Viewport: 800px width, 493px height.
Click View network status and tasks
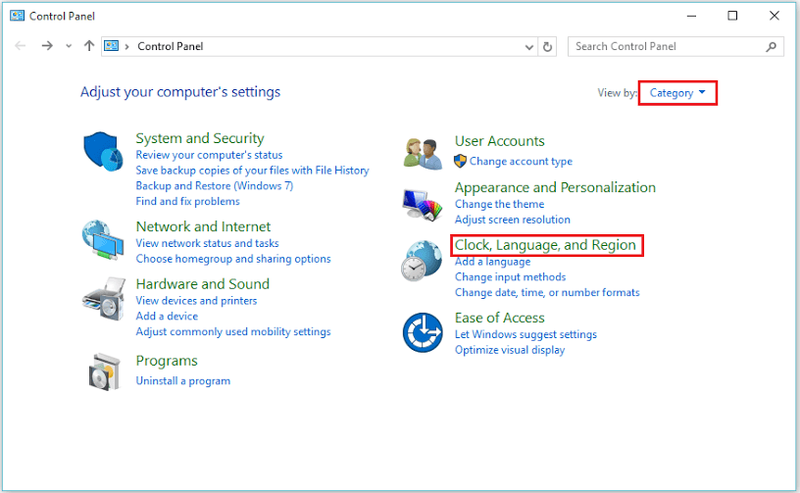pyautogui.click(x=208, y=243)
